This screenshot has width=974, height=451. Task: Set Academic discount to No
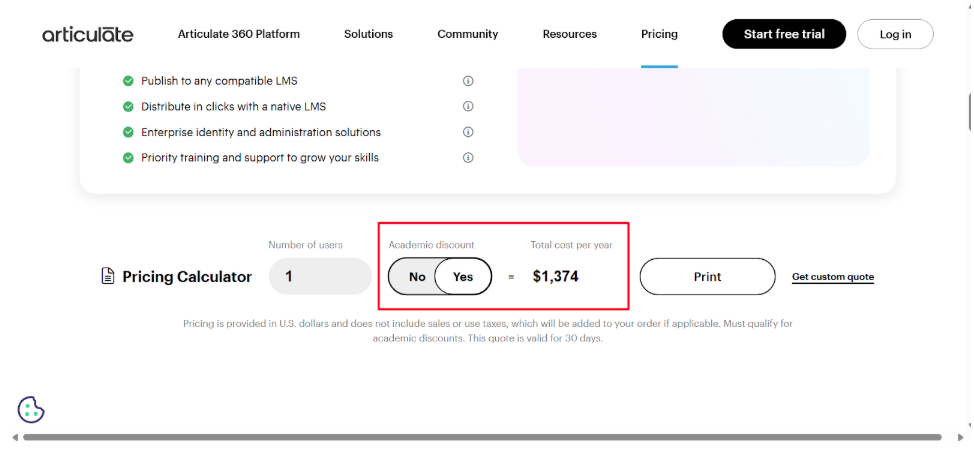(417, 276)
